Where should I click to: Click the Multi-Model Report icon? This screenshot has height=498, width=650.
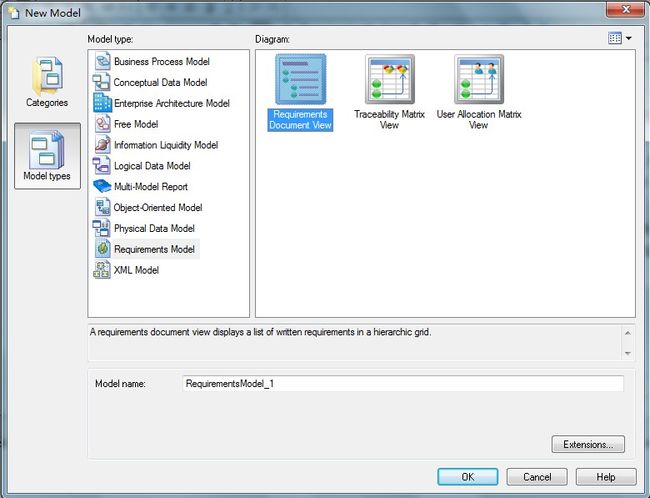[102, 186]
